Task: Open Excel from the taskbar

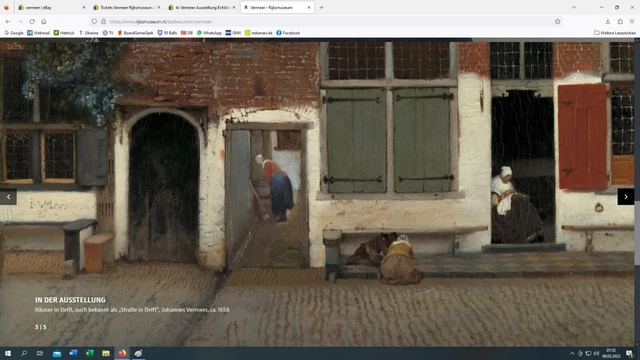Action: 89,353
